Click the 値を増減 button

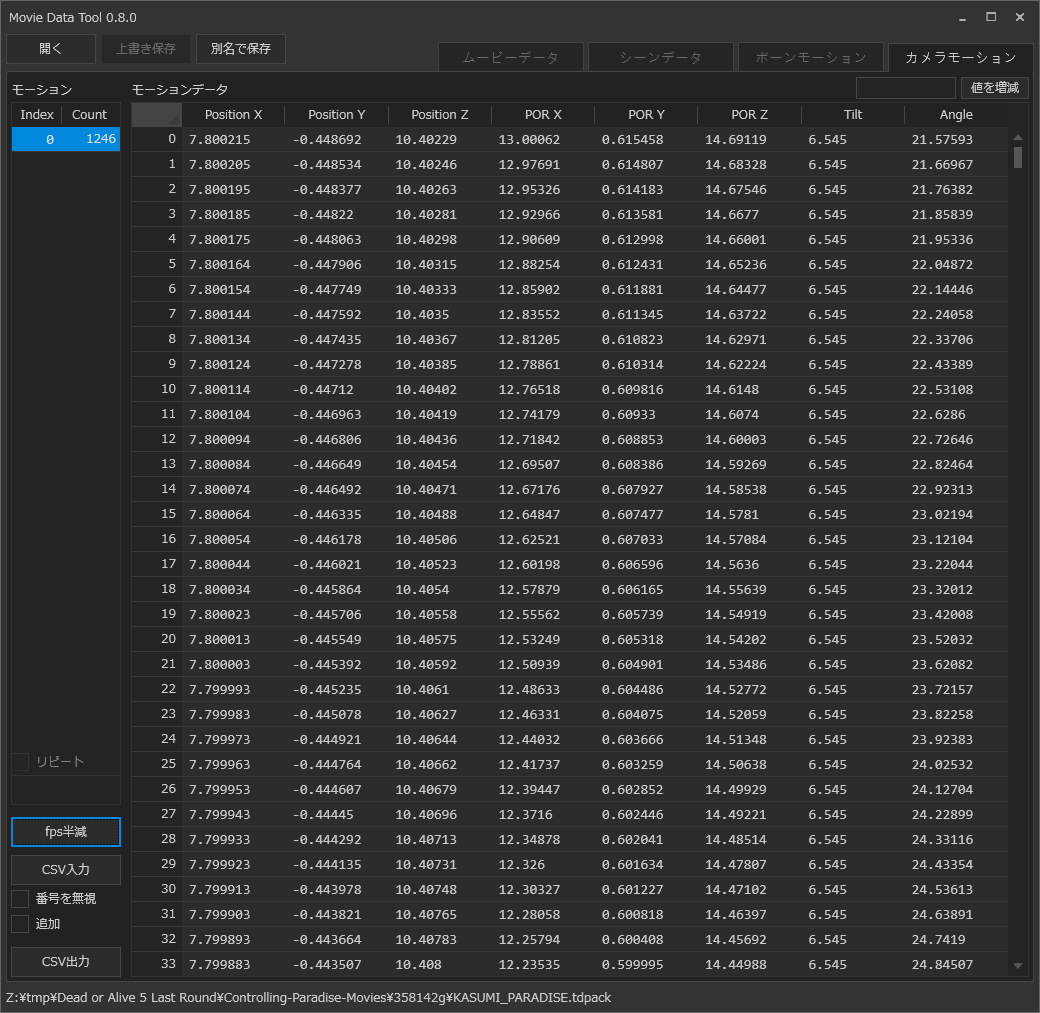[994, 88]
